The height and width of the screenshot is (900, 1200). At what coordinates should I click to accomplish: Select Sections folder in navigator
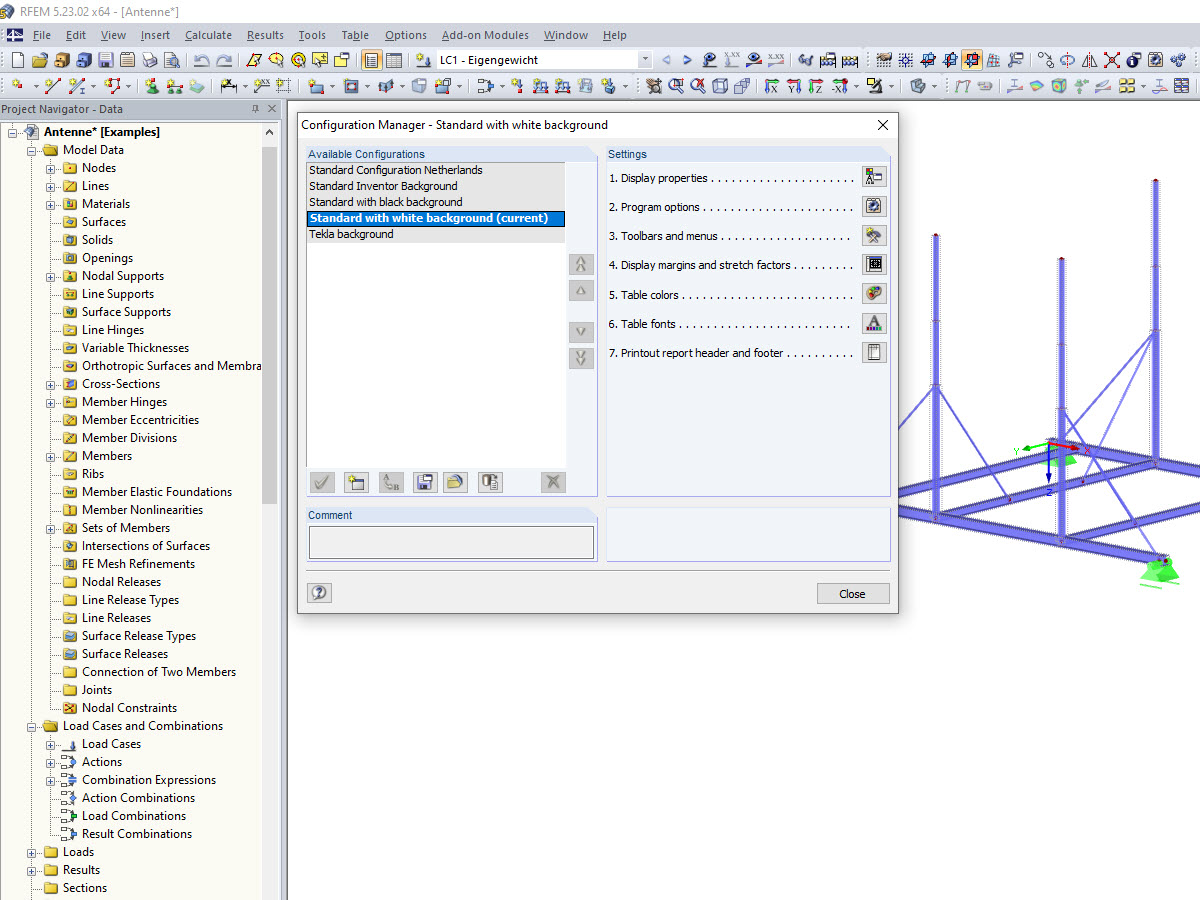point(85,888)
